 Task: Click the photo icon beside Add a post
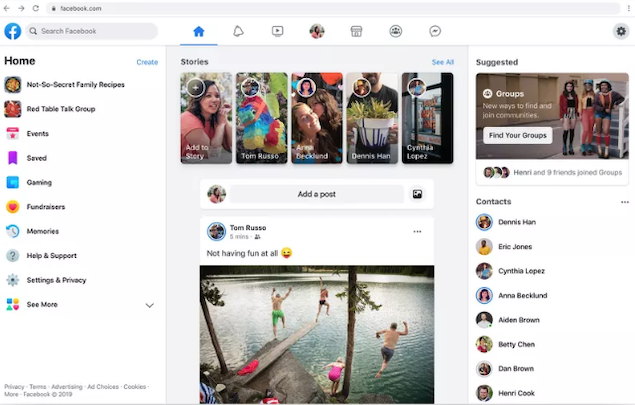pyautogui.click(x=417, y=194)
